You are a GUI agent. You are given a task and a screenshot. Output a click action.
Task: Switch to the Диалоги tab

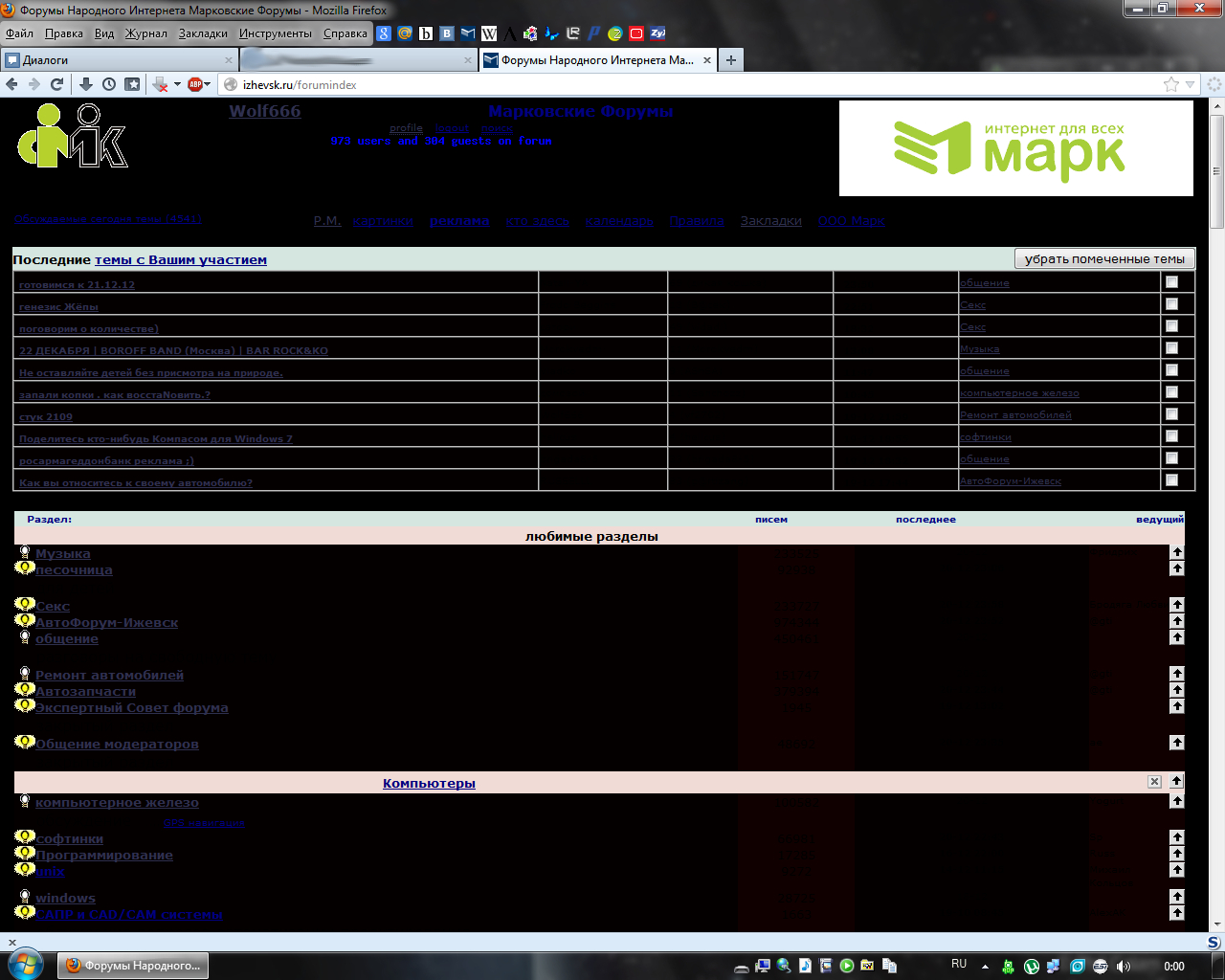coord(115,60)
